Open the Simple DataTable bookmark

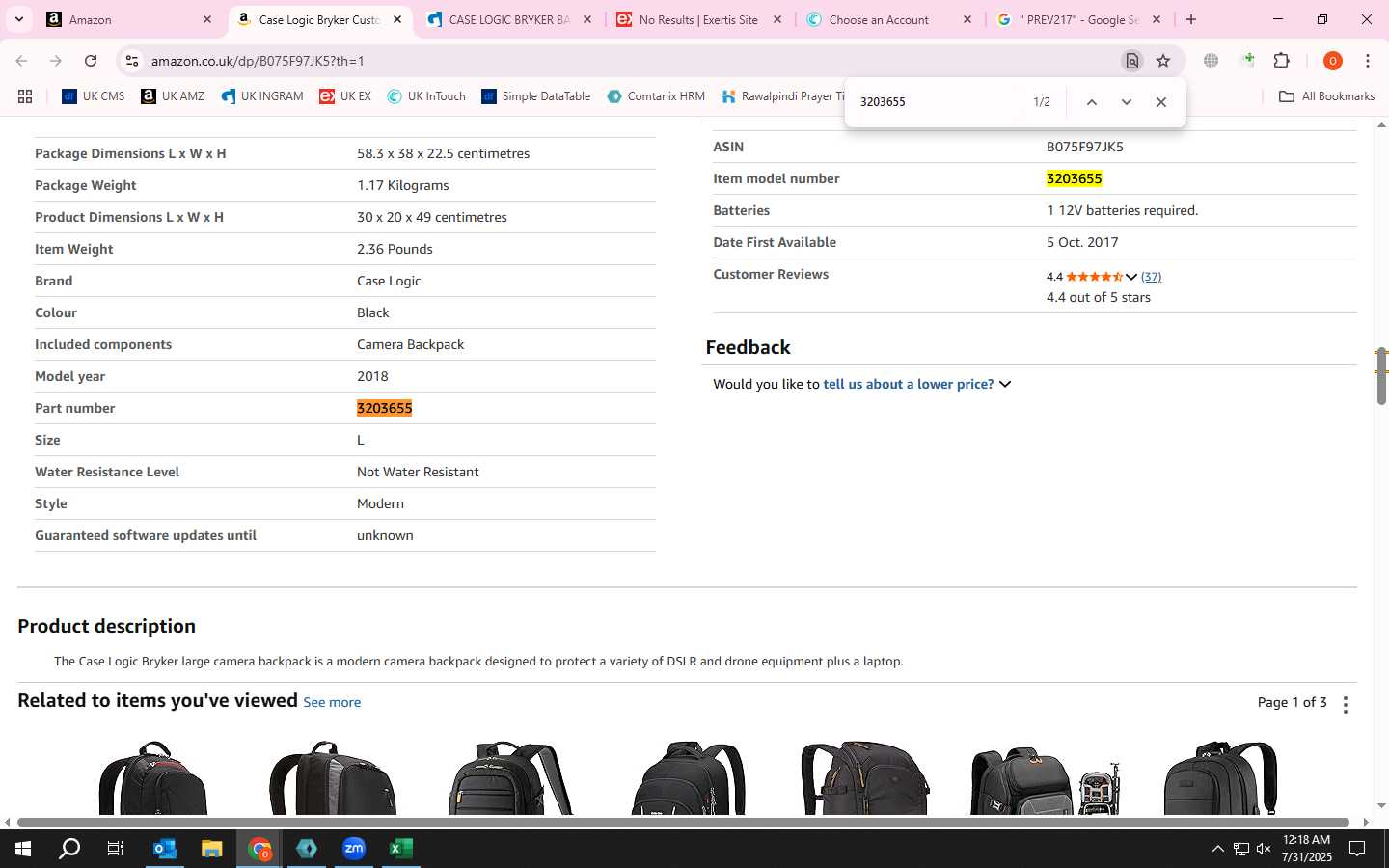(536, 96)
